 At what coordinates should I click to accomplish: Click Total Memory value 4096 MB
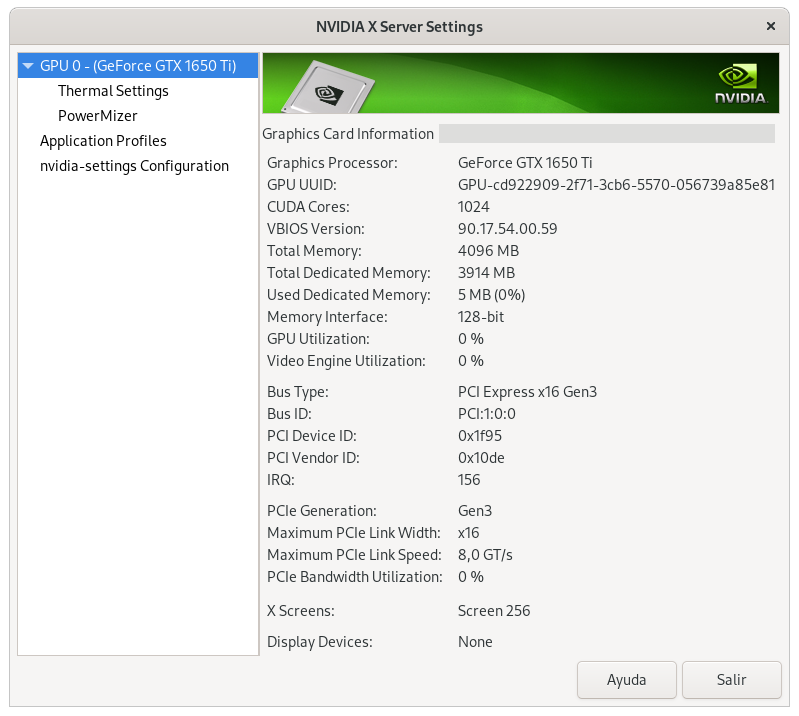[x=488, y=250]
